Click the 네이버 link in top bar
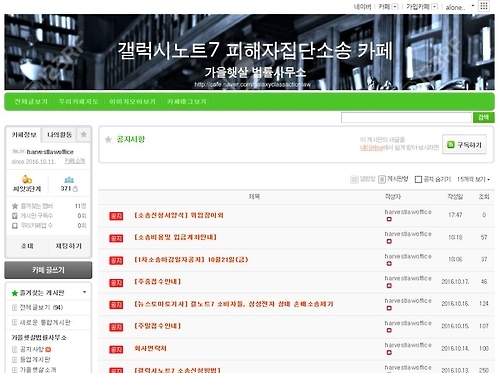 click(x=362, y=7)
